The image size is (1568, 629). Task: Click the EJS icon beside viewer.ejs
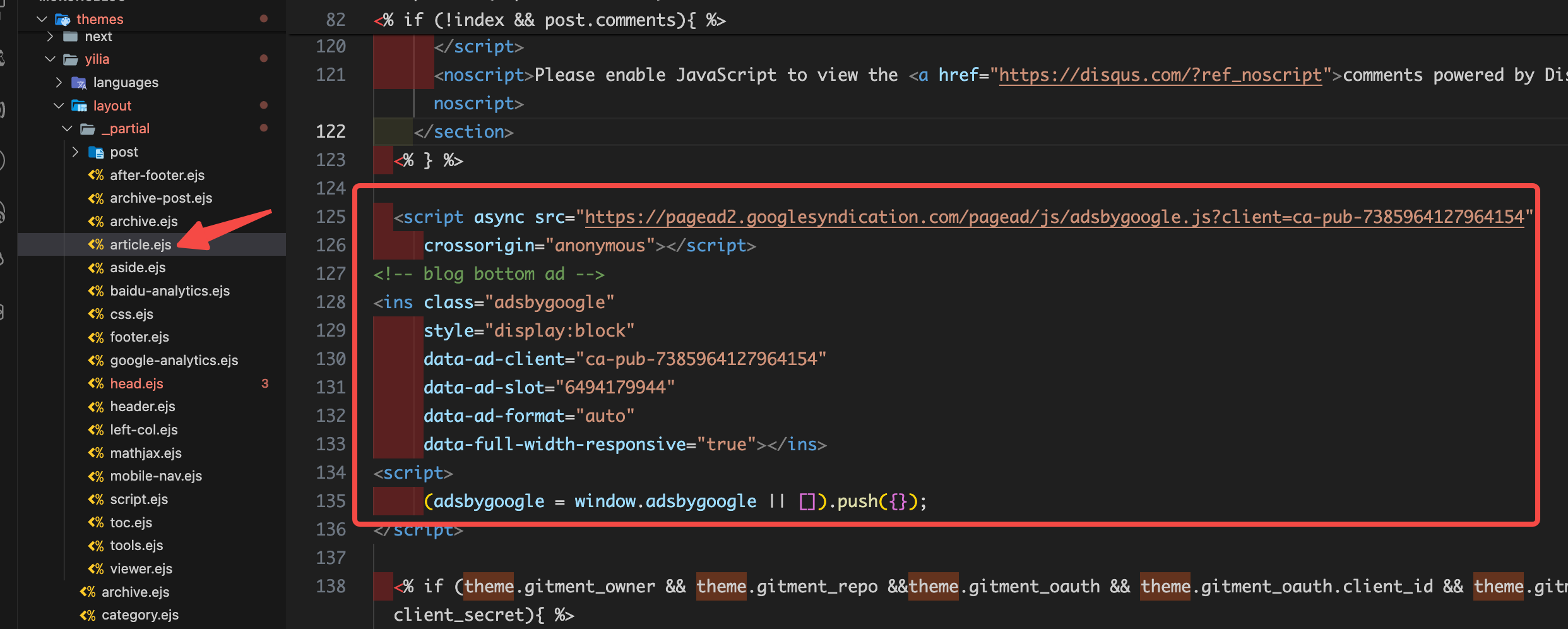click(x=96, y=569)
